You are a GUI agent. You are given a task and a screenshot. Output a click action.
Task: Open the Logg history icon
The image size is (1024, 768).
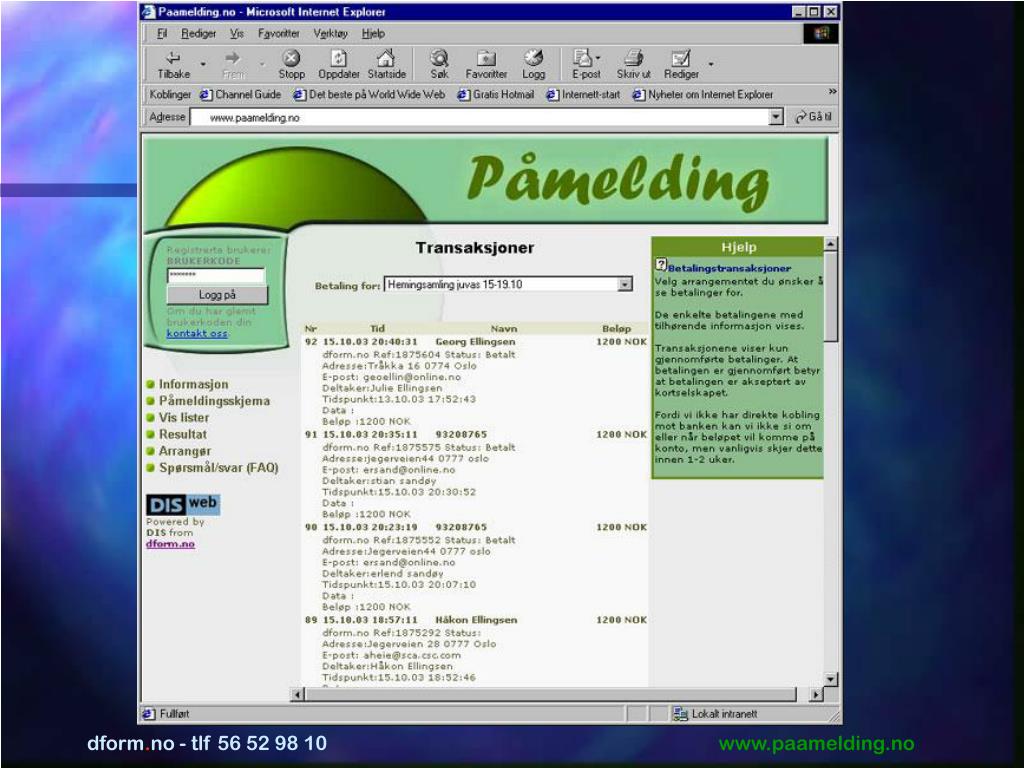click(534, 58)
